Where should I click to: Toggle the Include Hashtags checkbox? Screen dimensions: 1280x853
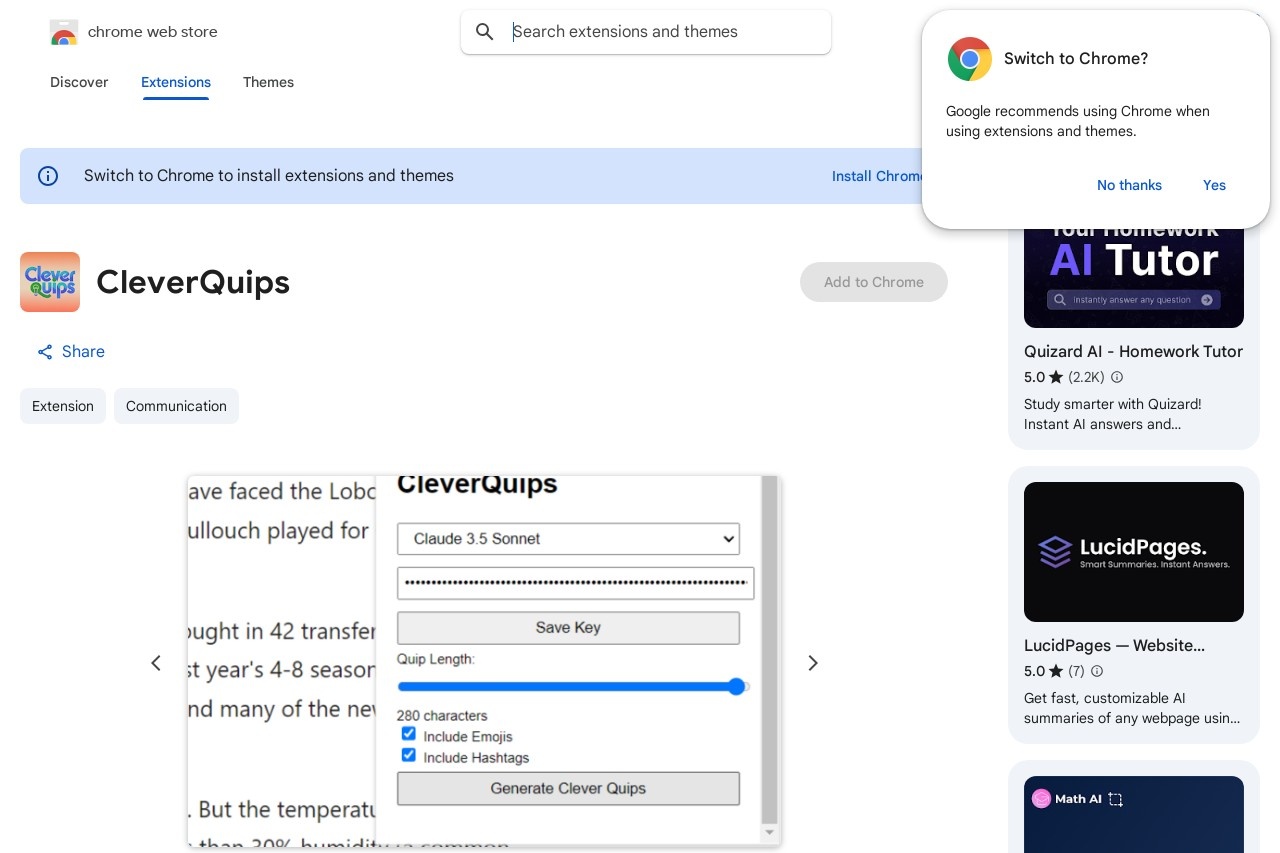point(408,755)
